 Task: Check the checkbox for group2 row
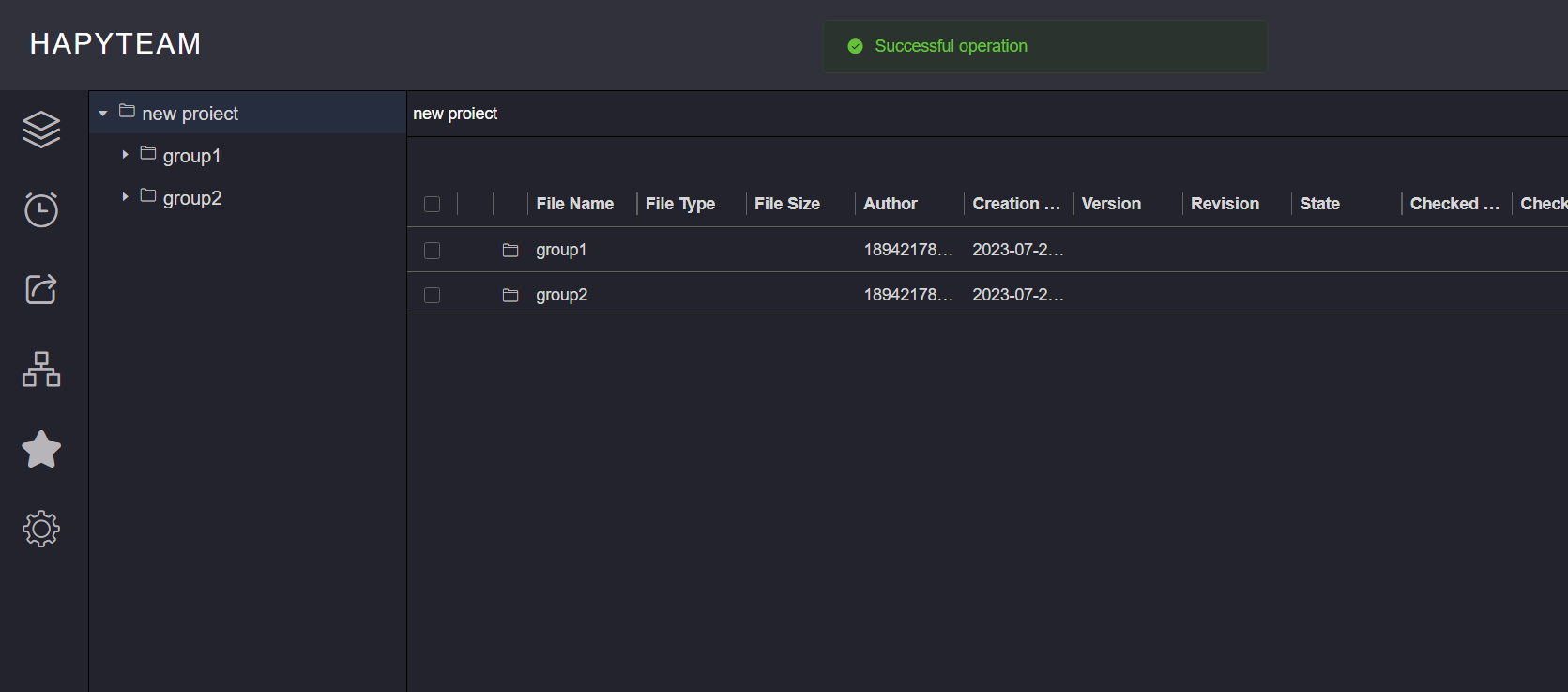[x=432, y=296]
